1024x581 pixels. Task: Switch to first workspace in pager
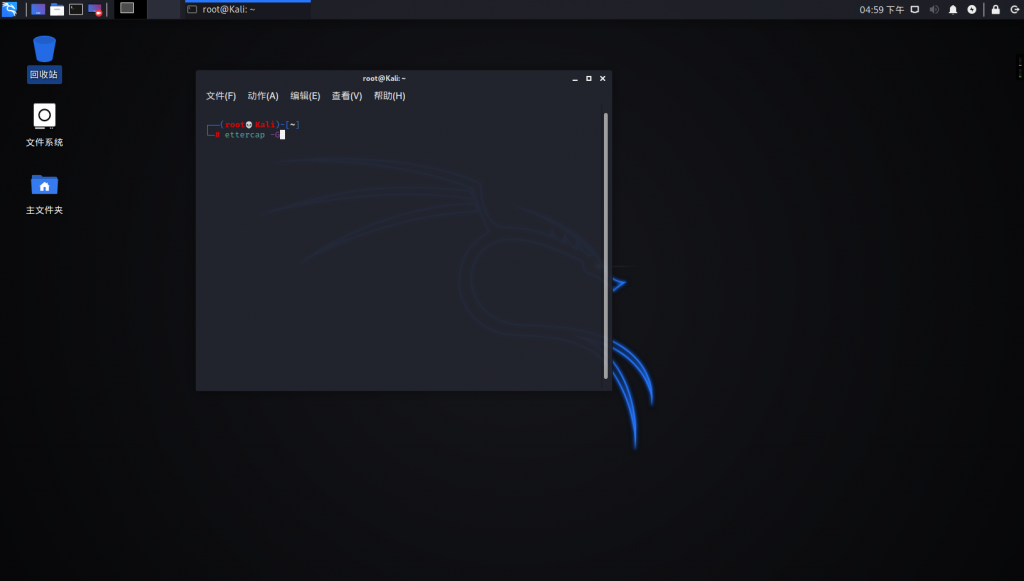click(130, 9)
